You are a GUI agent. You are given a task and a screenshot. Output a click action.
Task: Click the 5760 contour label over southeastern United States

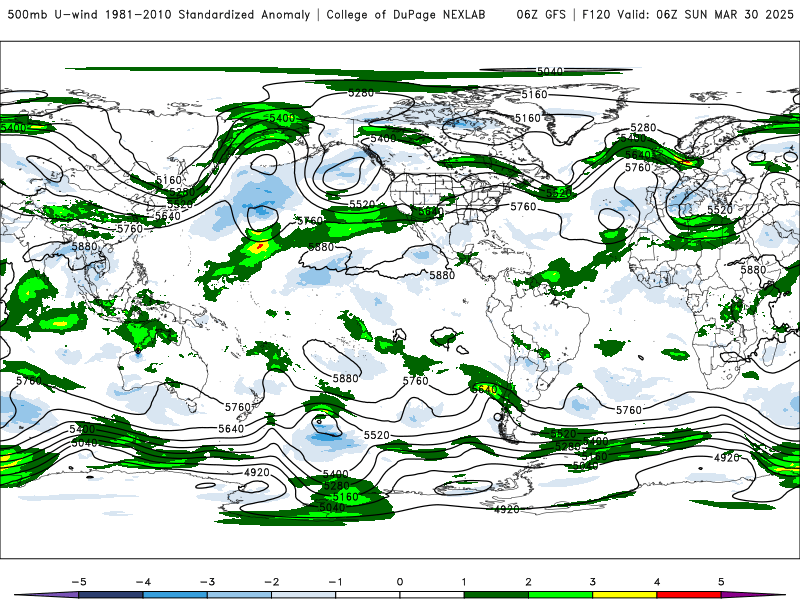coord(523,206)
